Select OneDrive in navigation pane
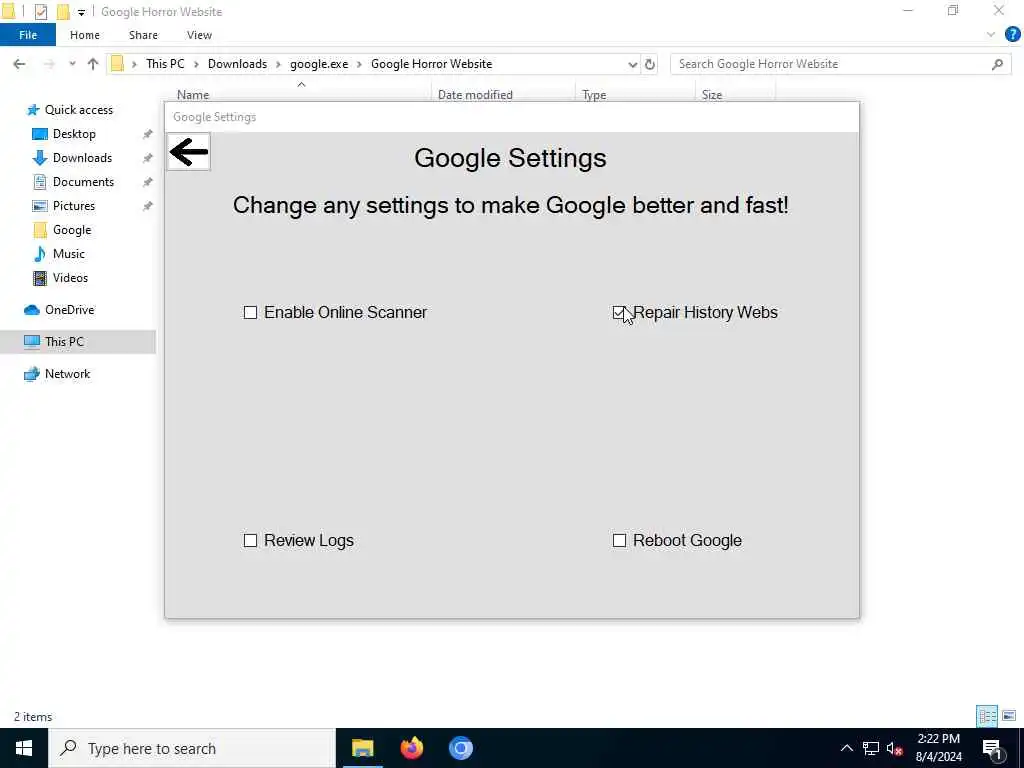 (x=69, y=310)
